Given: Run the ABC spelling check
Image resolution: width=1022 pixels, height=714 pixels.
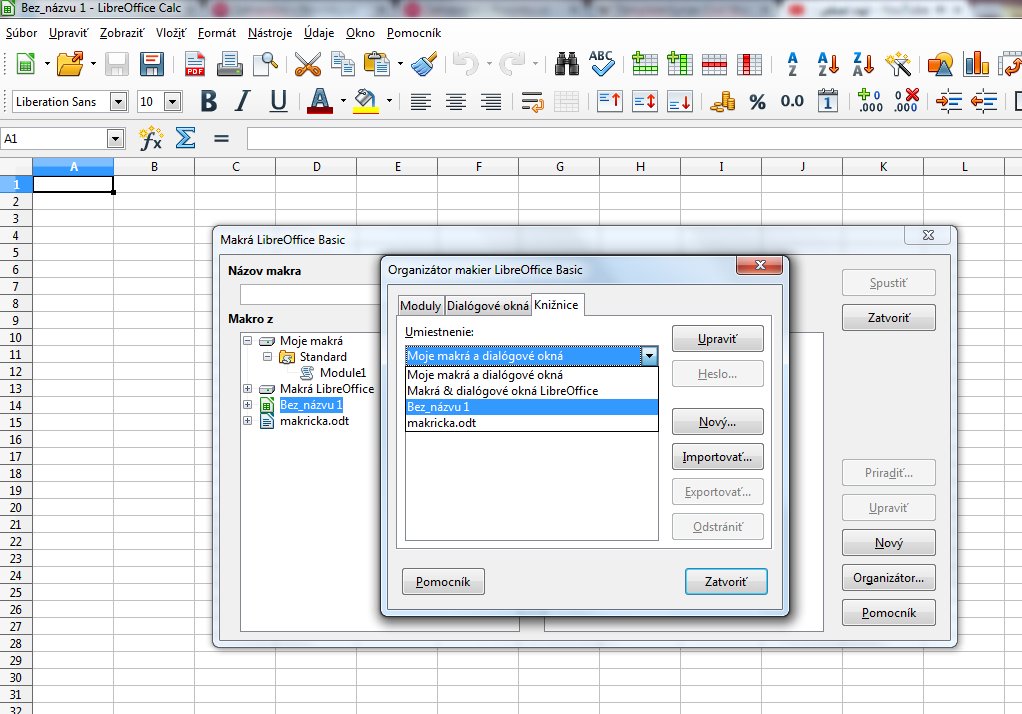Looking at the screenshot, I should pos(602,64).
